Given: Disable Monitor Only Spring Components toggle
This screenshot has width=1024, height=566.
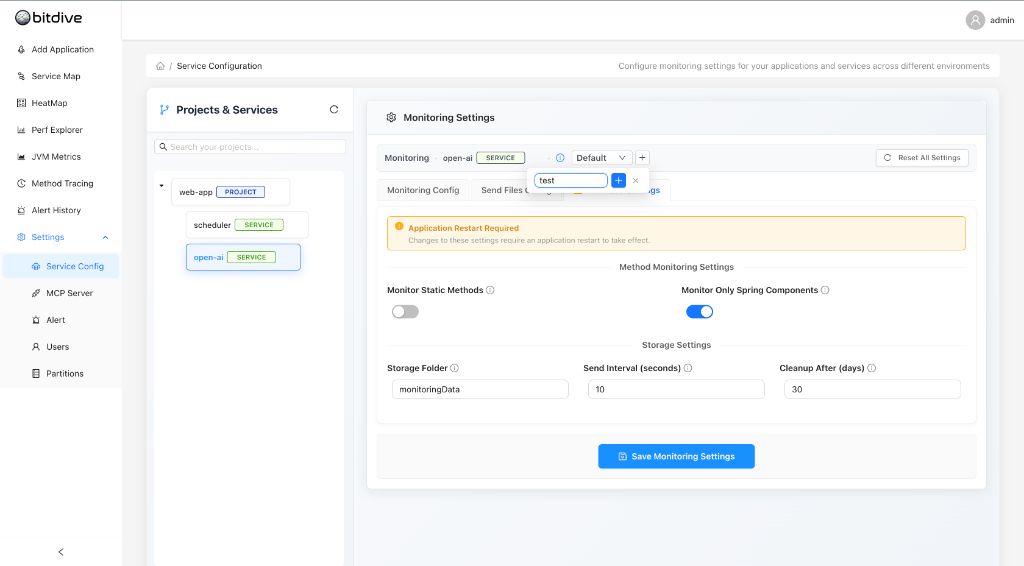Looking at the screenshot, I should tap(699, 312).
